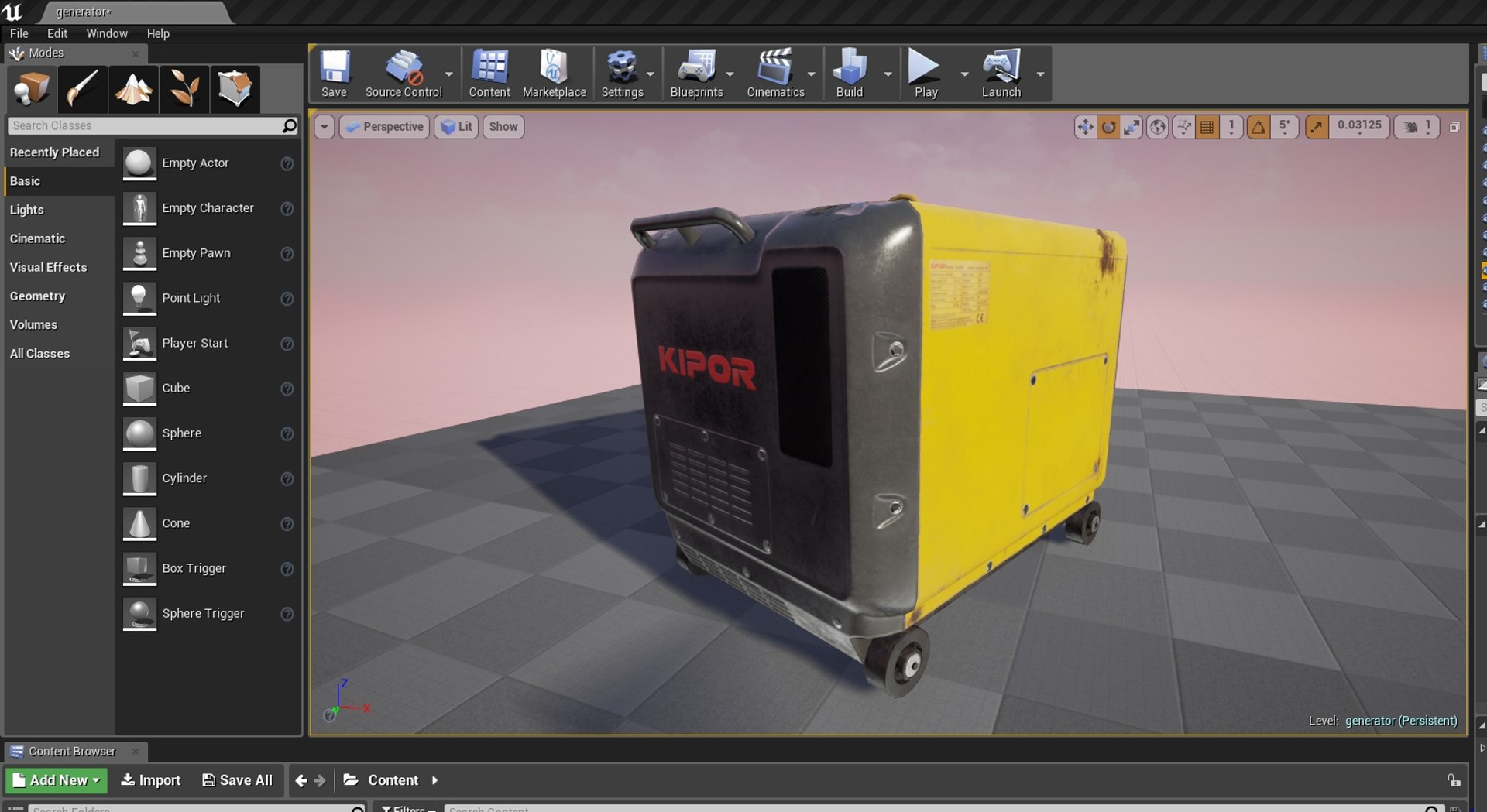Open the scale snap value 0.03125 dropdown
The width and height of the screenshot is (1487, 812).
pyautogui.click(x=1359, y=127)
